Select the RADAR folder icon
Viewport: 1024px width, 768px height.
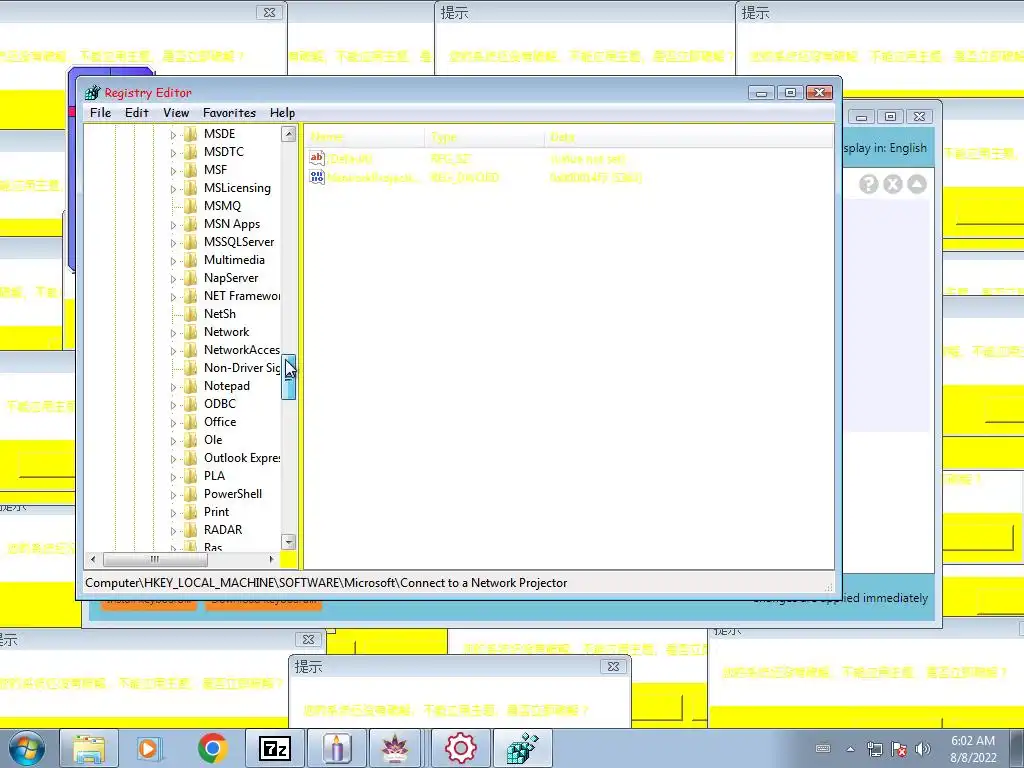pyautogui.click(x=190, y=530)
